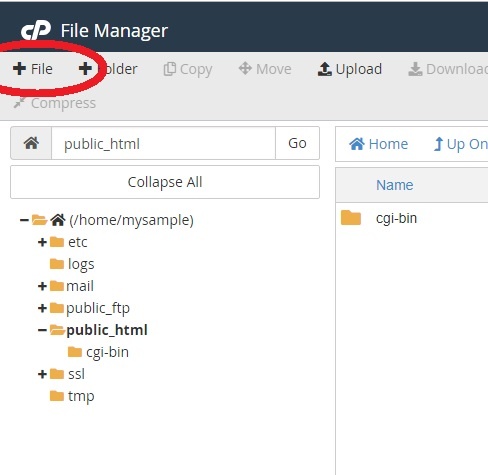Screen dimensions: 488x475
Task: Click the Go button
Action: [297, 143]
